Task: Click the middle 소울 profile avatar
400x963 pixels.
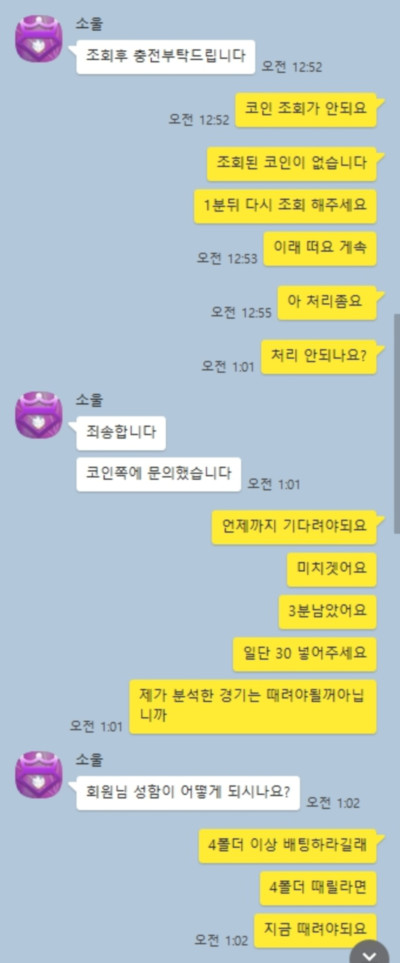Action: (38, 415)
